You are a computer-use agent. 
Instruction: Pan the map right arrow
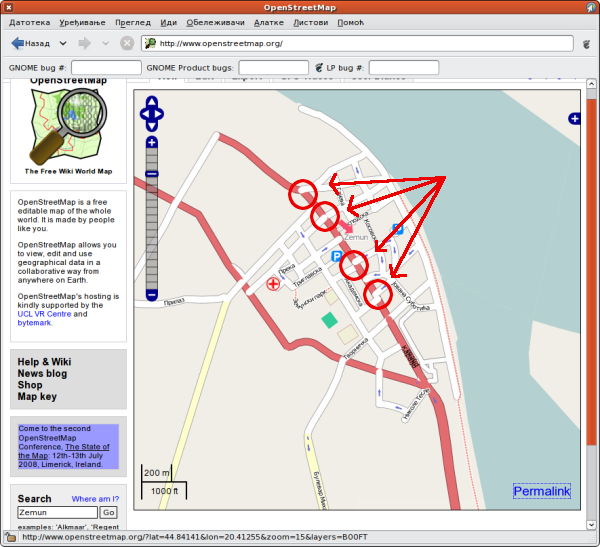(x=159, y=114)
